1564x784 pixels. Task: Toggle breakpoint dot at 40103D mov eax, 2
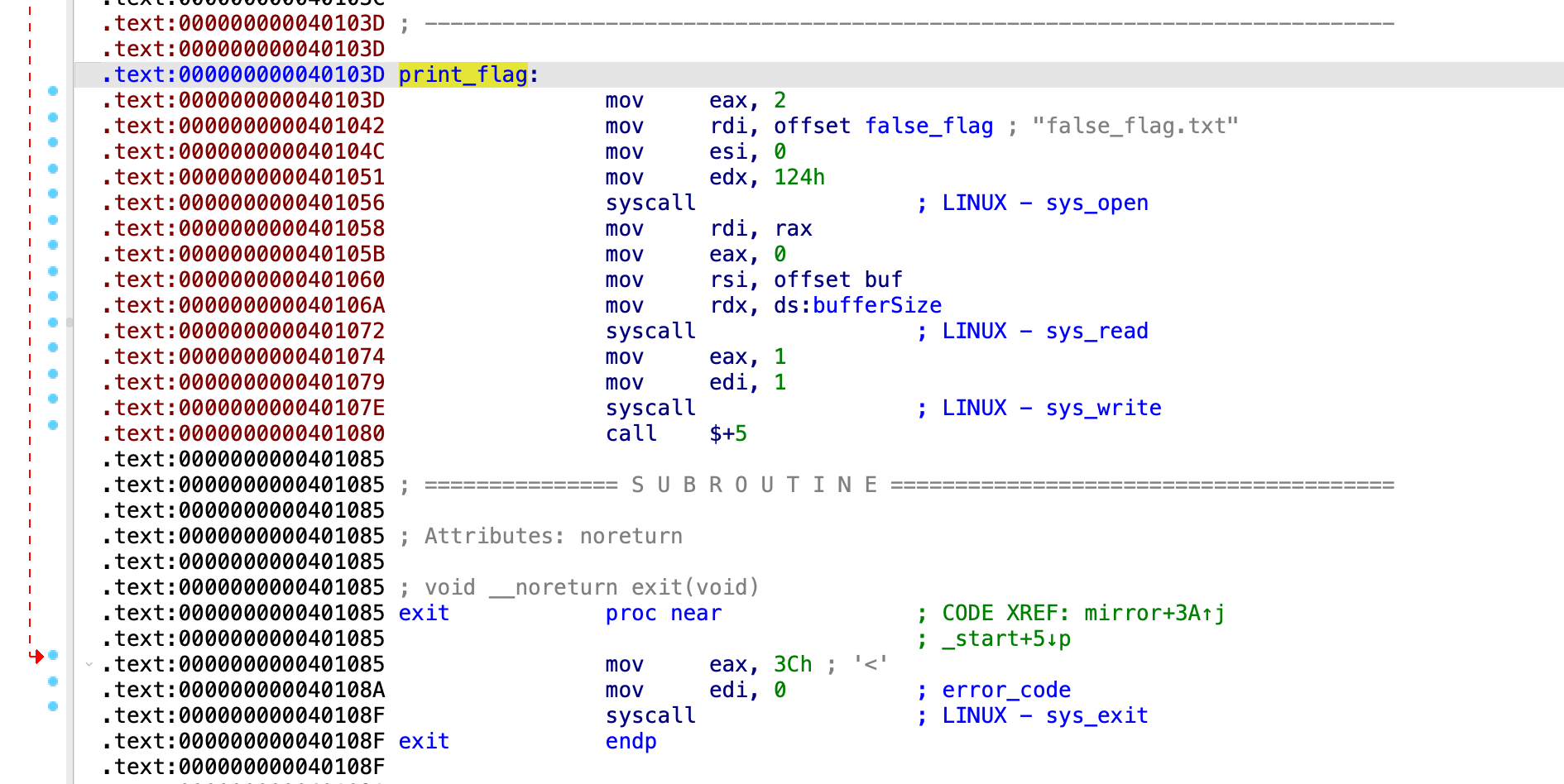click(x=53, y=91)
